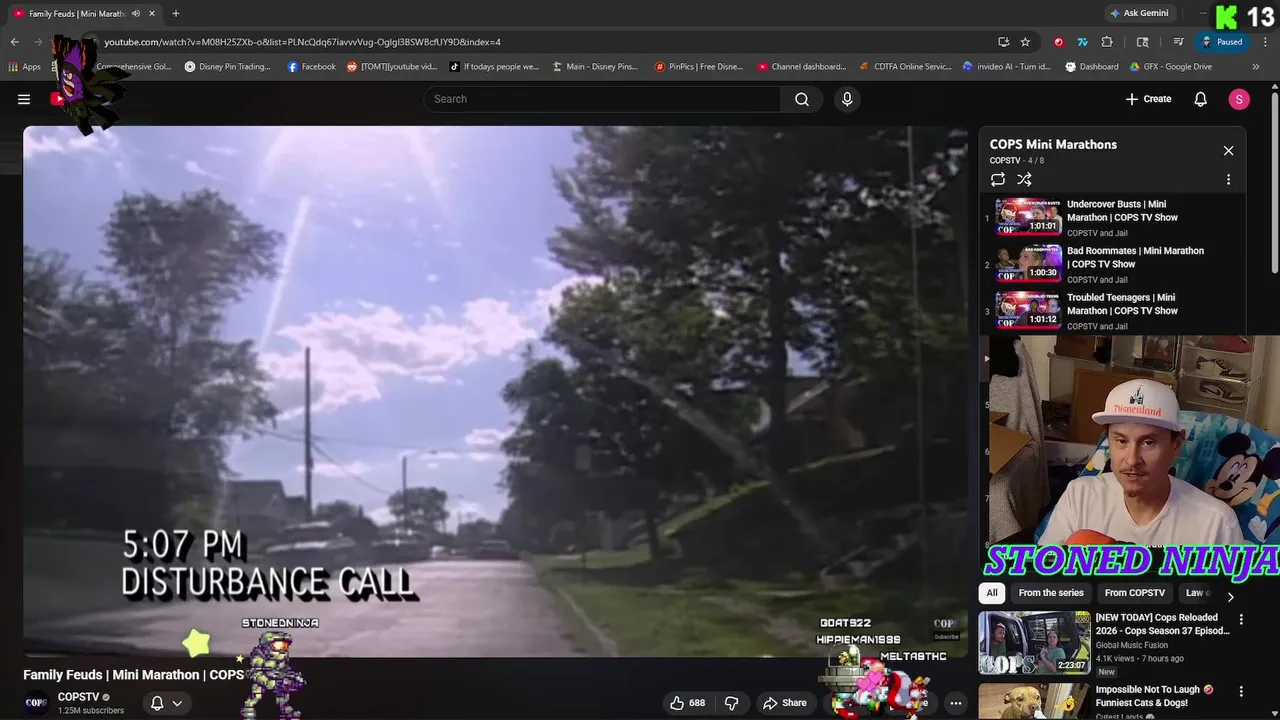Open 'PinPics | Free Disne...' bookmark
This screenshot has height=720, width=1280.
pyautogui.click(x=699, y=67)
